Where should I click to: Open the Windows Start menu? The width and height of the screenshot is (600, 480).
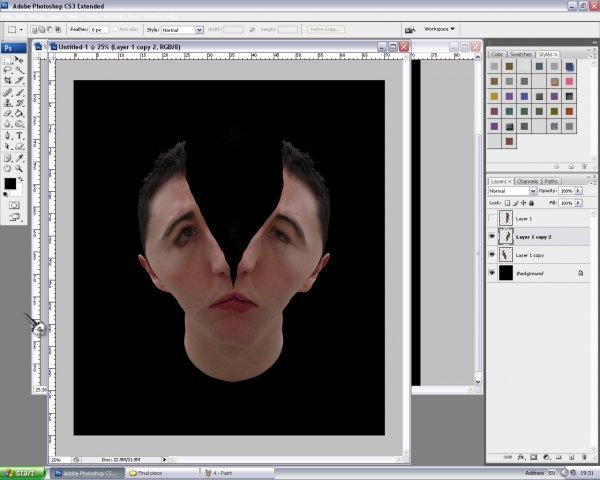(x=22, y=473)
